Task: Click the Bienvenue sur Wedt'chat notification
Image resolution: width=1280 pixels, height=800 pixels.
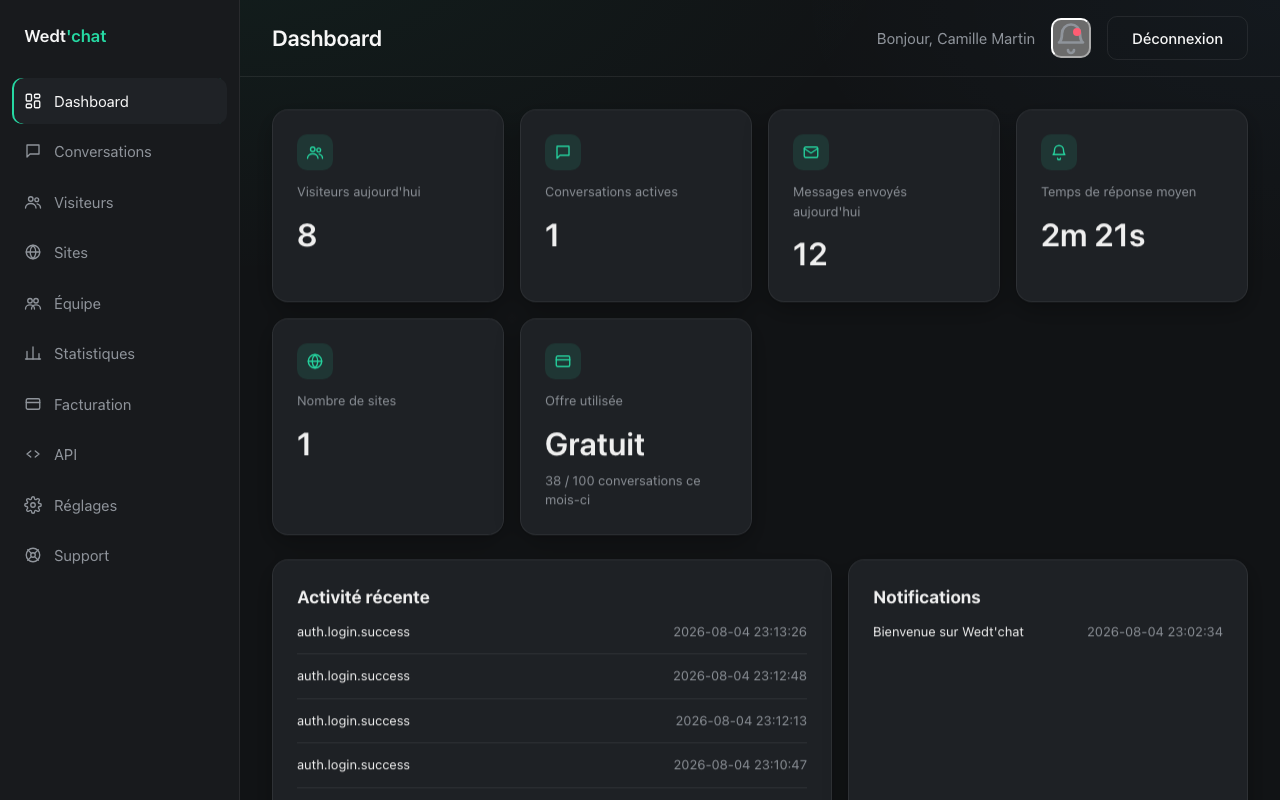Action: tap(948, 632)
